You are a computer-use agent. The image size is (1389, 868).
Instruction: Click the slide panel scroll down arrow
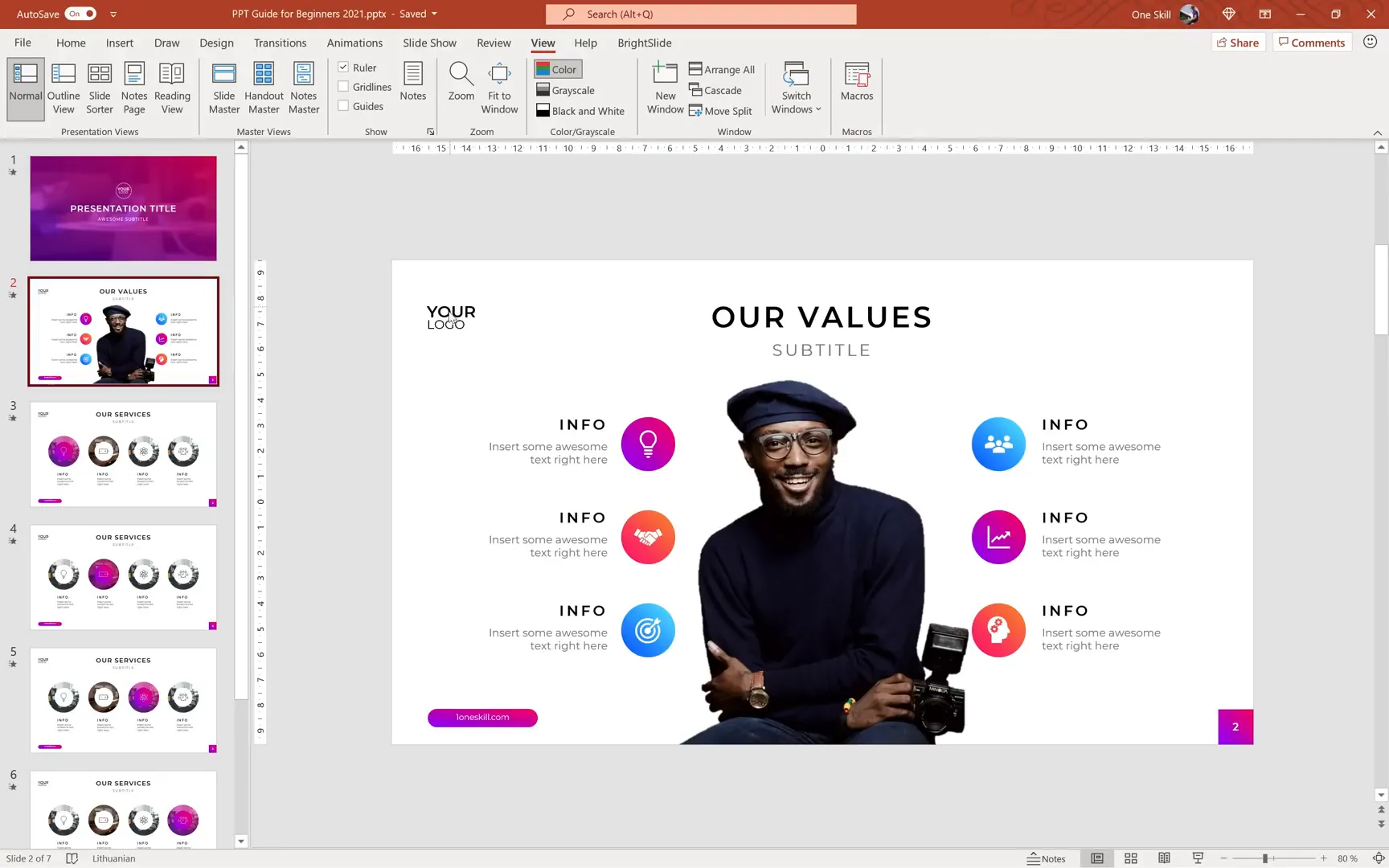pos(241,841)
